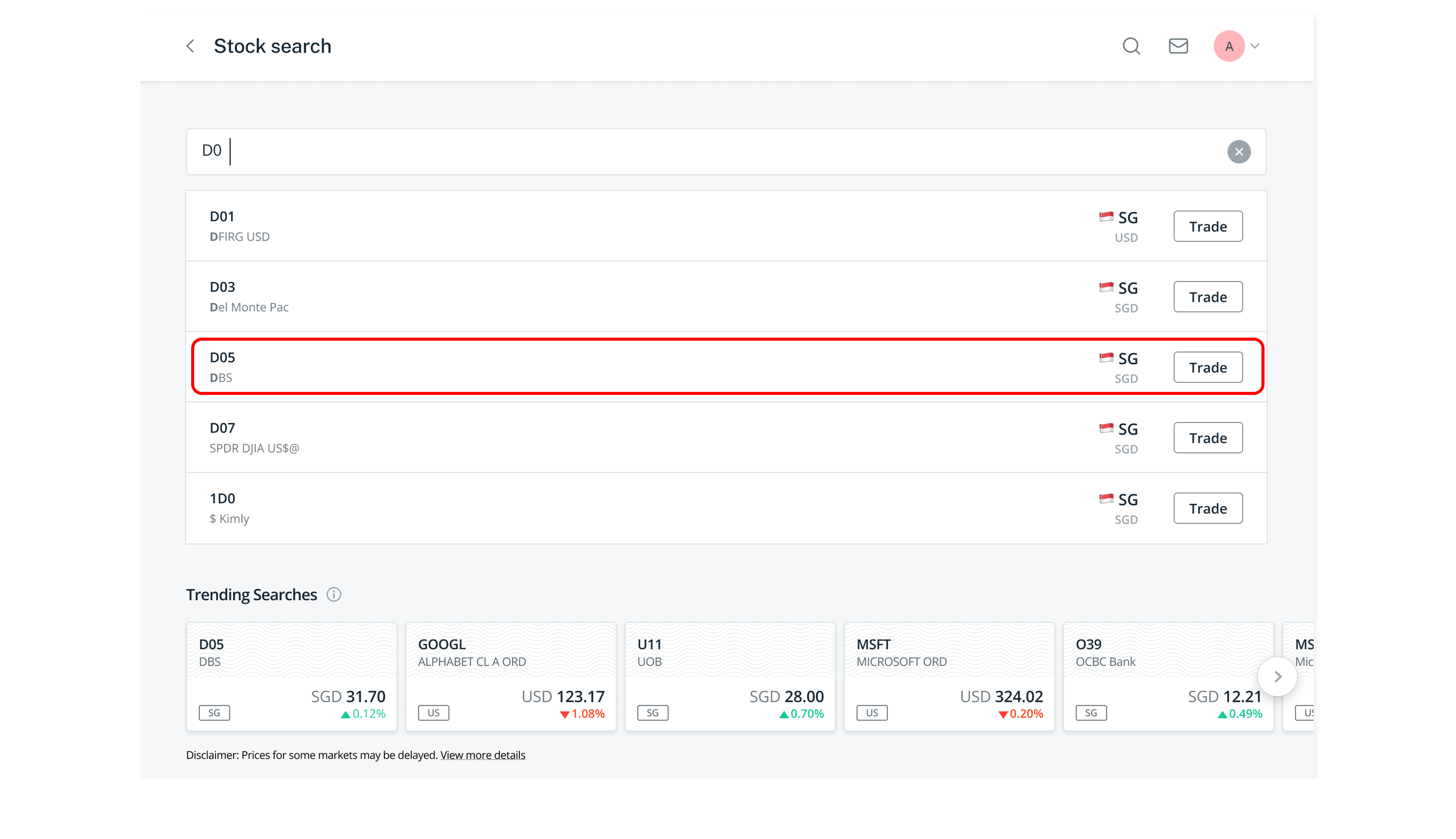Click SG market tag on O39 card
The width and height of the screenshot is (1456, 839).
1091,713
